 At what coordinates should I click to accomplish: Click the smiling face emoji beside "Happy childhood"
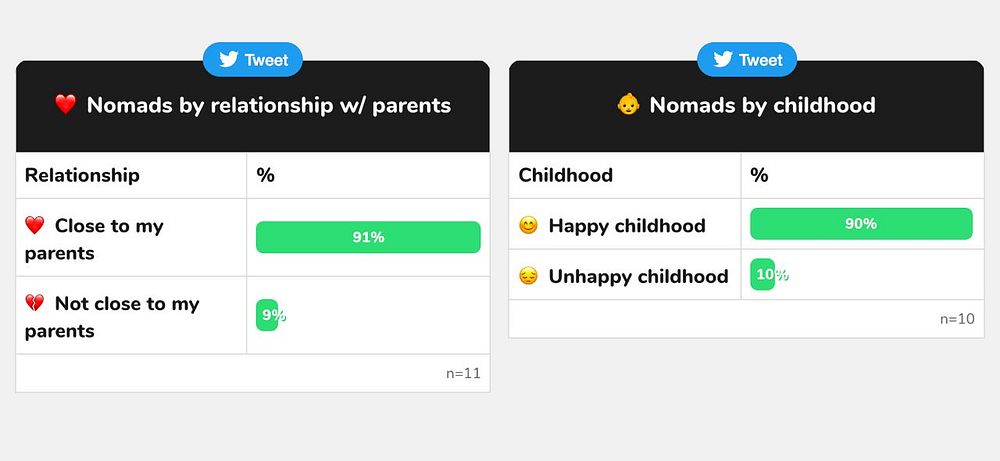529,226
